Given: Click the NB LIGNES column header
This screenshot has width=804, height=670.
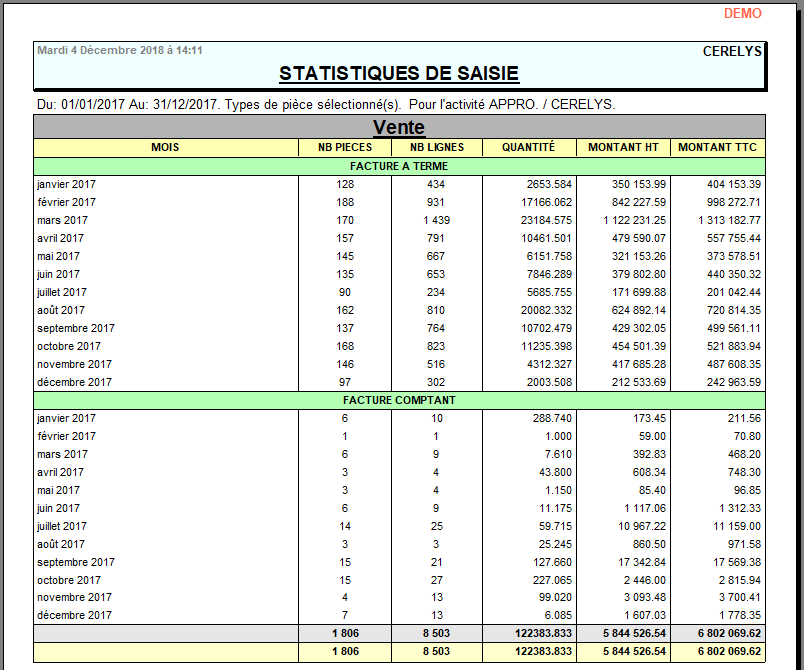Looking at the screenshot, I should pyautogui.click(x=435, y=147).
